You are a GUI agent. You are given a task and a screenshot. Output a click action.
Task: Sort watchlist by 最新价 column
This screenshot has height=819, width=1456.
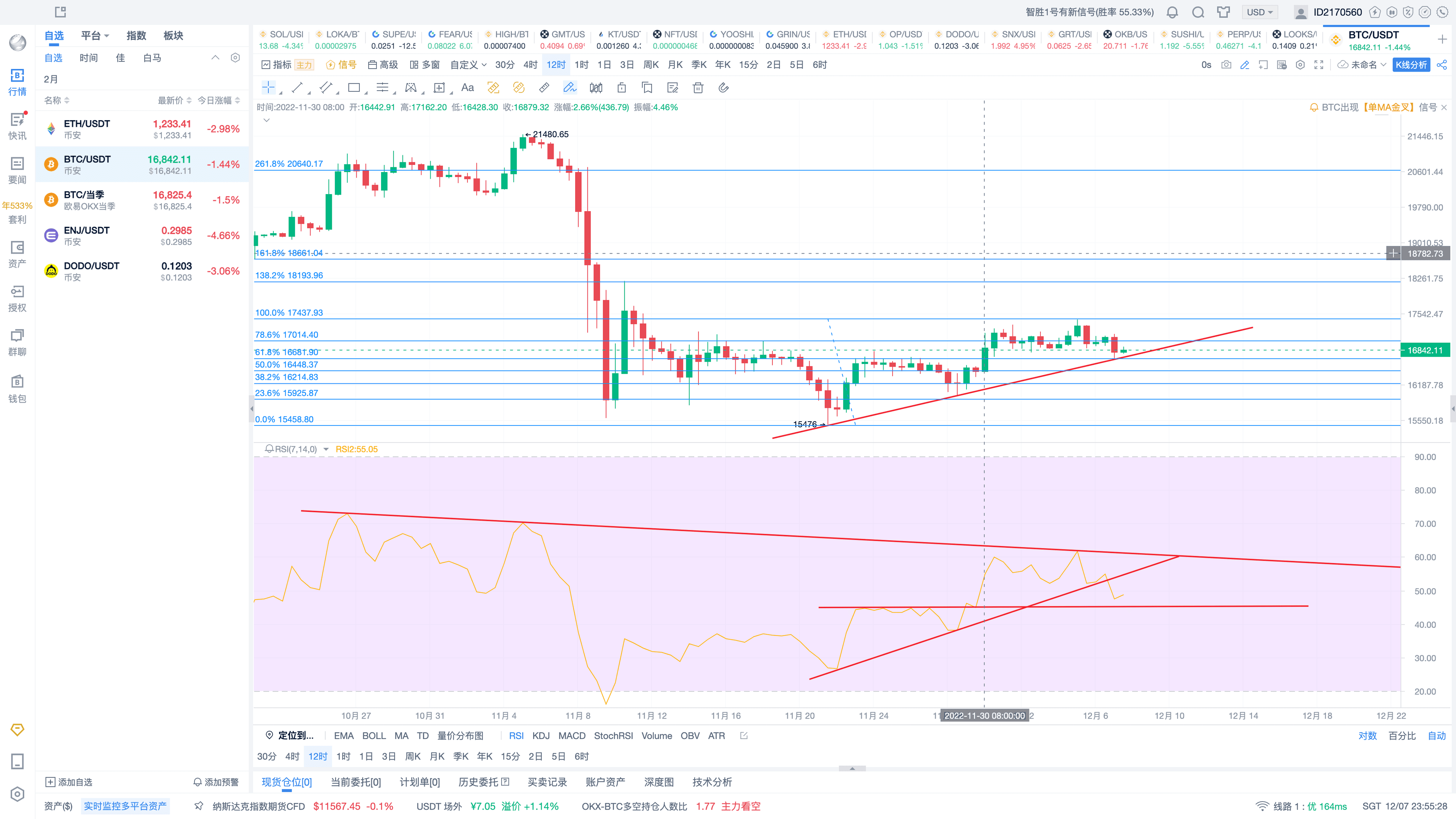(x=175, y=100)
